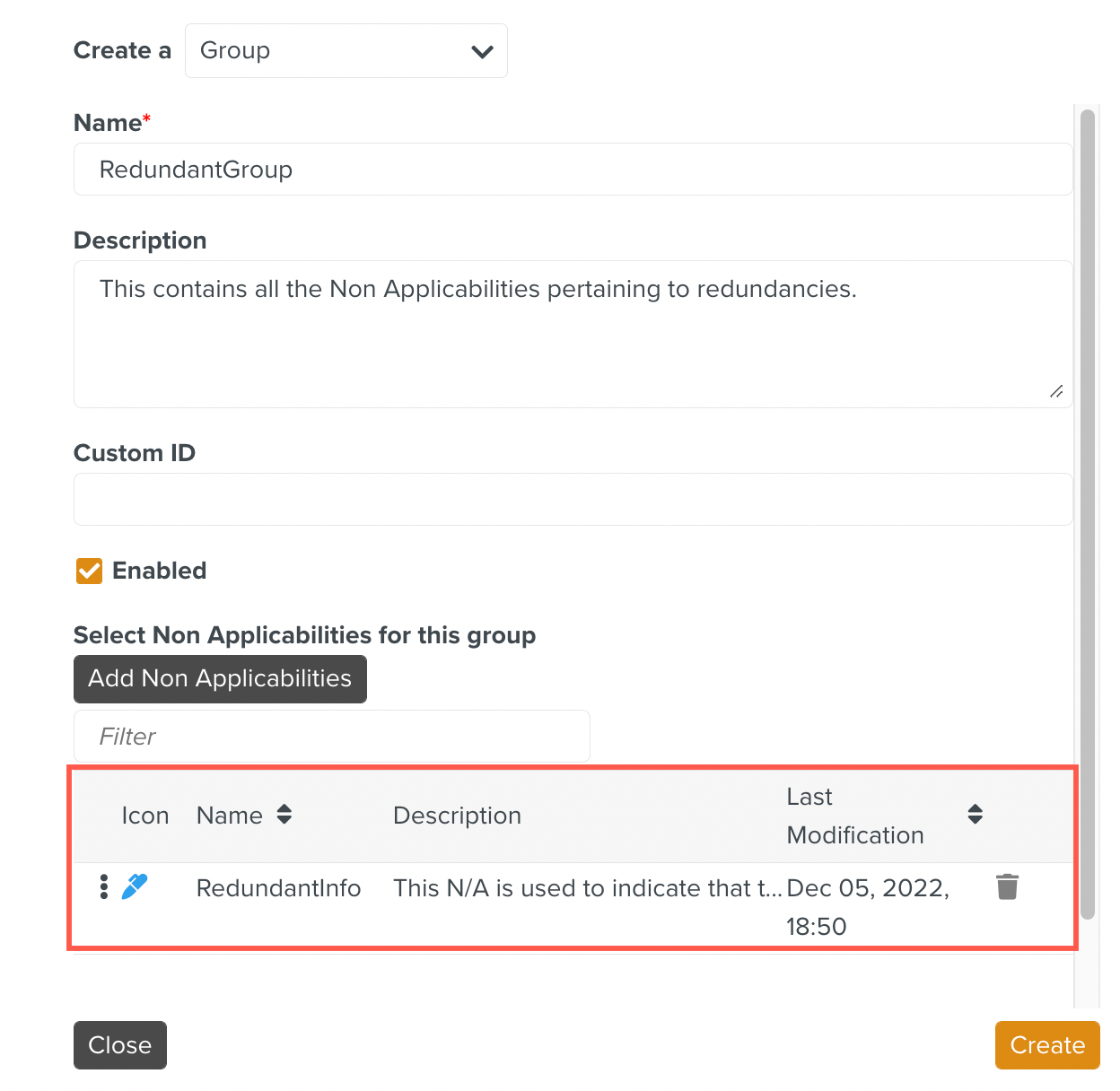Screen dimensions: 1120x1091
Task: Select the RedundantInfo name in the table
Action: (x=278, y=888)
